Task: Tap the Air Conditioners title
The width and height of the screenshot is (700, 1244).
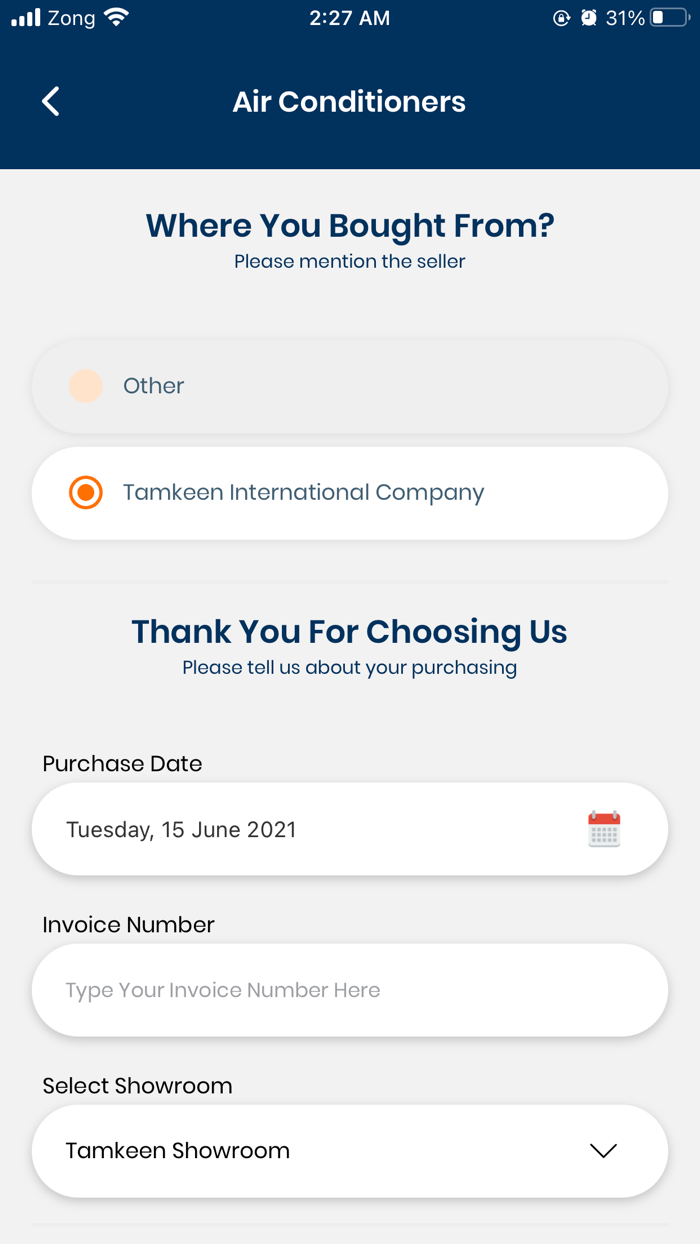Action: point(349,101)
